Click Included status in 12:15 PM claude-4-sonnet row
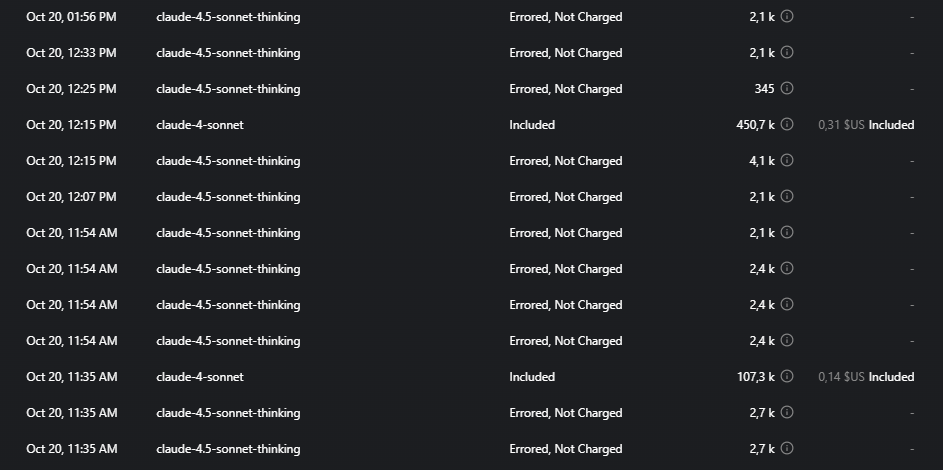This screenshot has height=470, width=943. (x=532, y=125)
